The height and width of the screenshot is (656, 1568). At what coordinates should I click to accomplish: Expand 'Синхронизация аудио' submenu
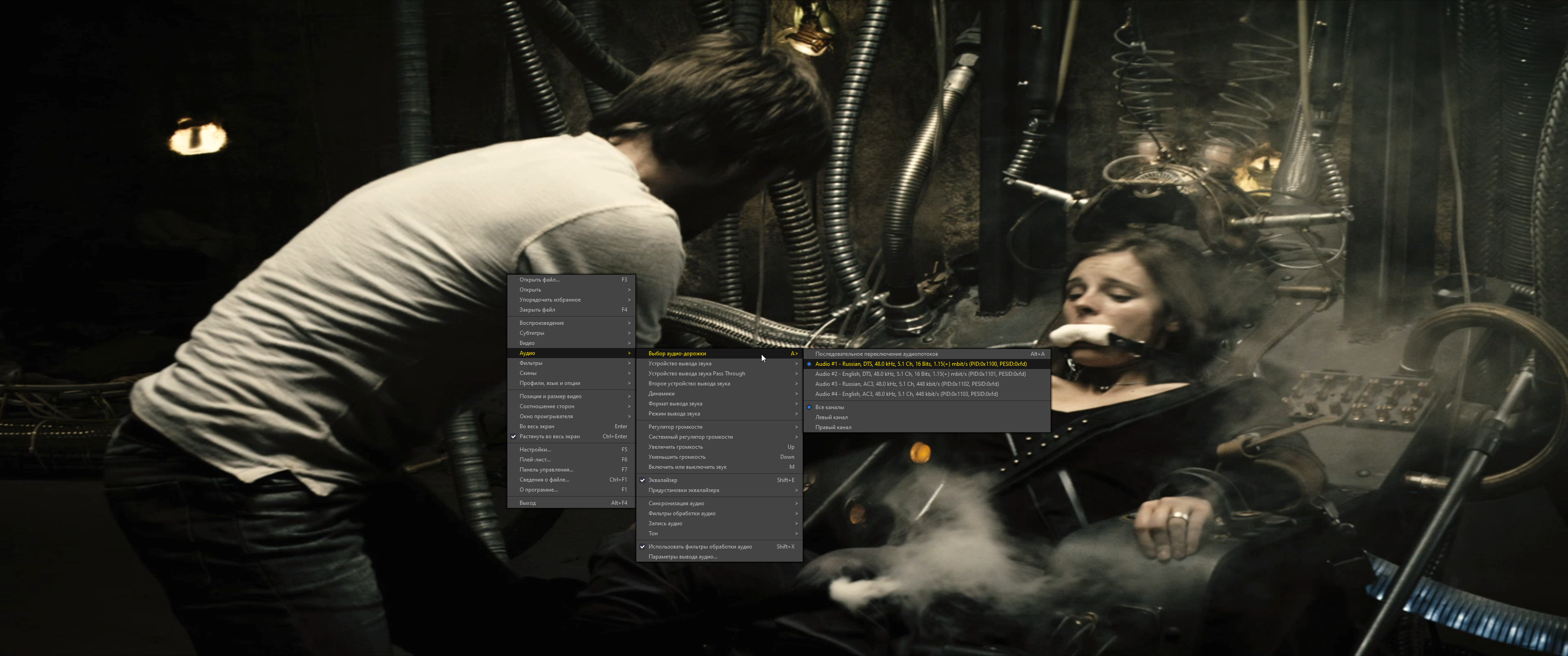tap(719, 503)
